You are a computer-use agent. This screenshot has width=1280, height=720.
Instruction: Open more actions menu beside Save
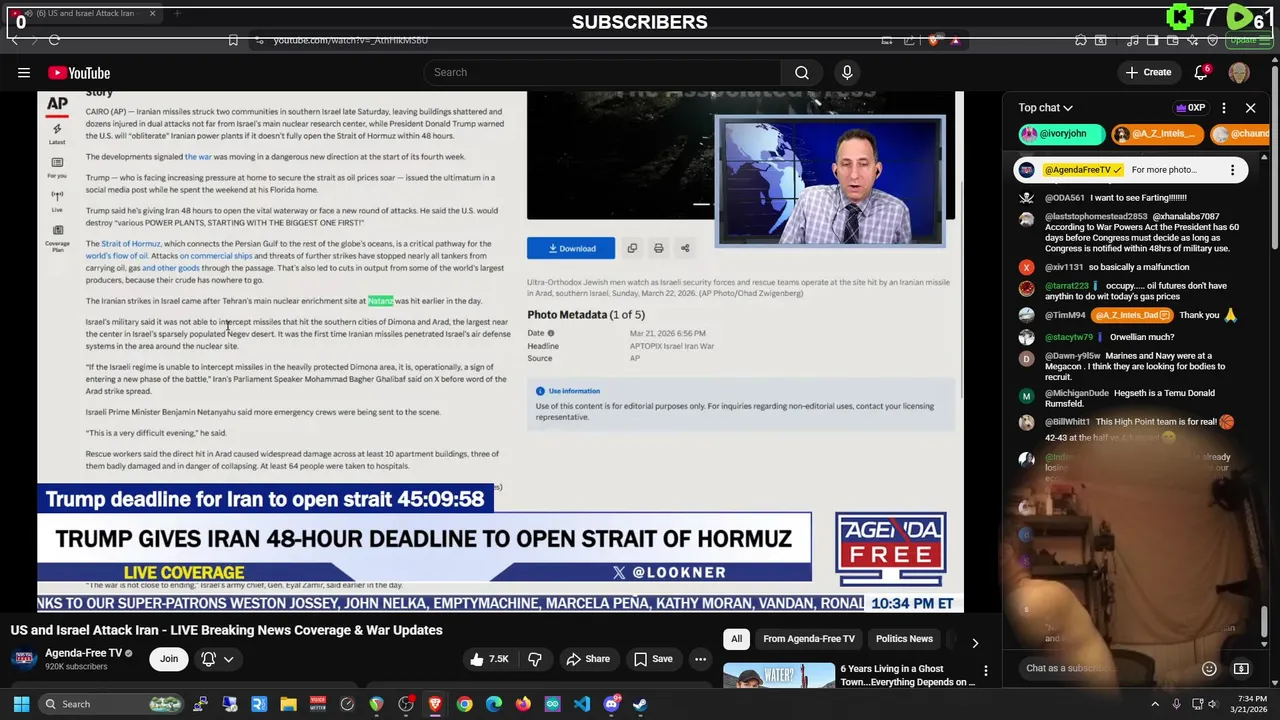[x=701, y=659]
